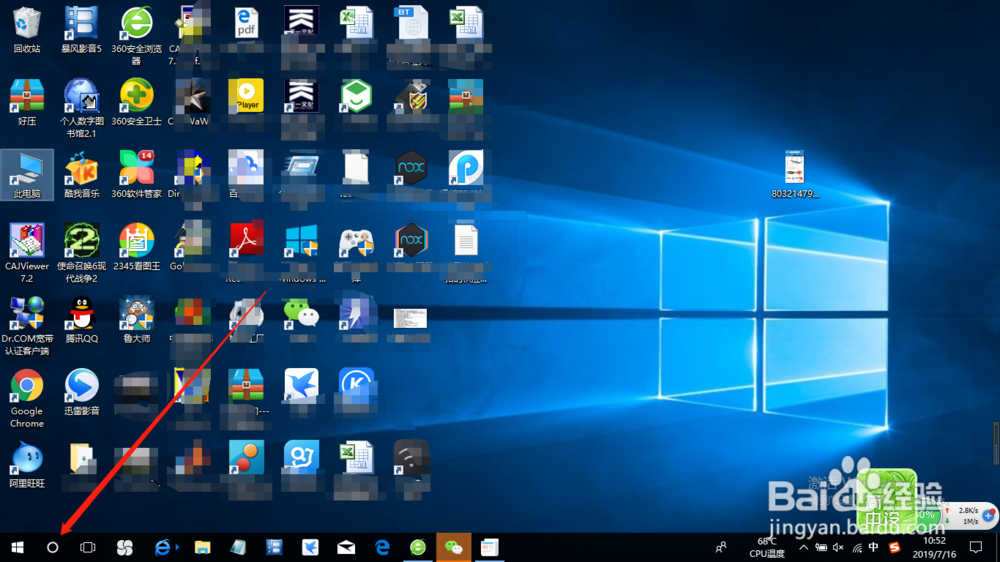Open 个人数字图书馆2.1 shortcut
1000x562 pixels.
(82, 108)
